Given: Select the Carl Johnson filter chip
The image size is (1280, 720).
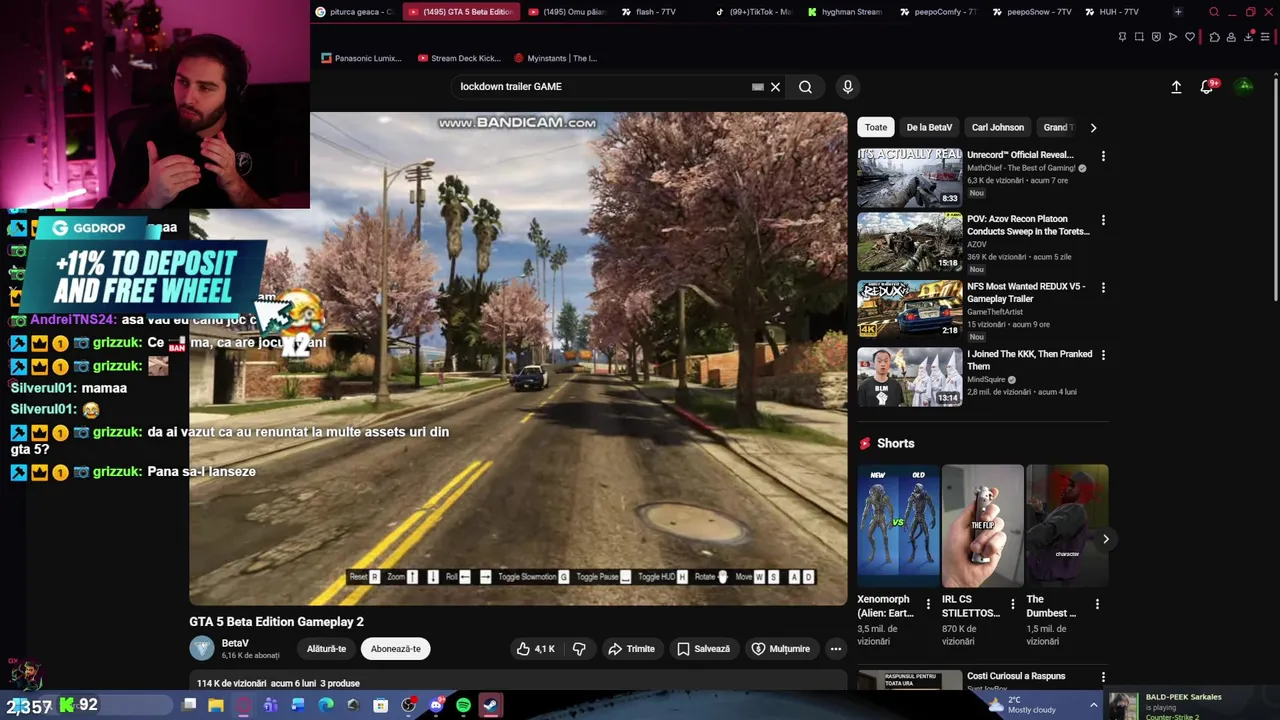Looking at the screenshot, I should (x=998, y=128).
